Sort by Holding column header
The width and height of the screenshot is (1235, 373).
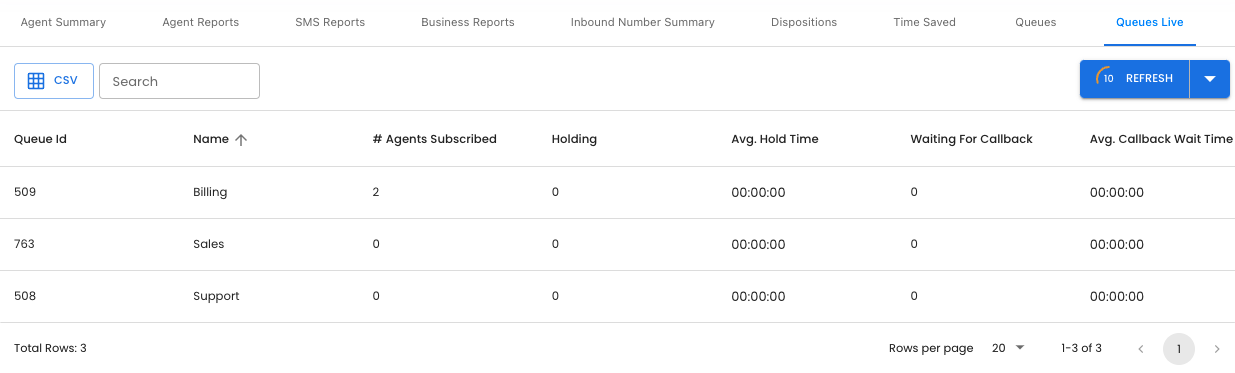tap(574, 139)
